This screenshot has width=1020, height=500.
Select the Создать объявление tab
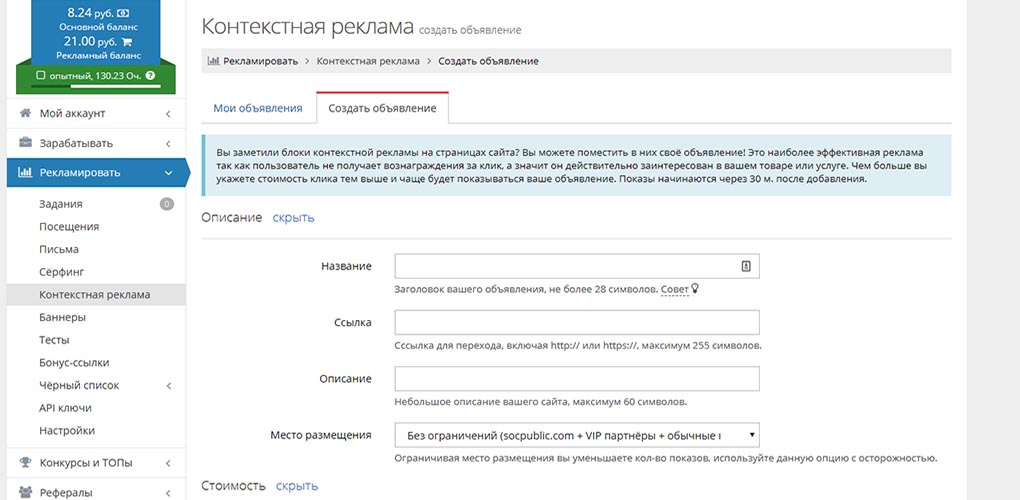(382, 108)
